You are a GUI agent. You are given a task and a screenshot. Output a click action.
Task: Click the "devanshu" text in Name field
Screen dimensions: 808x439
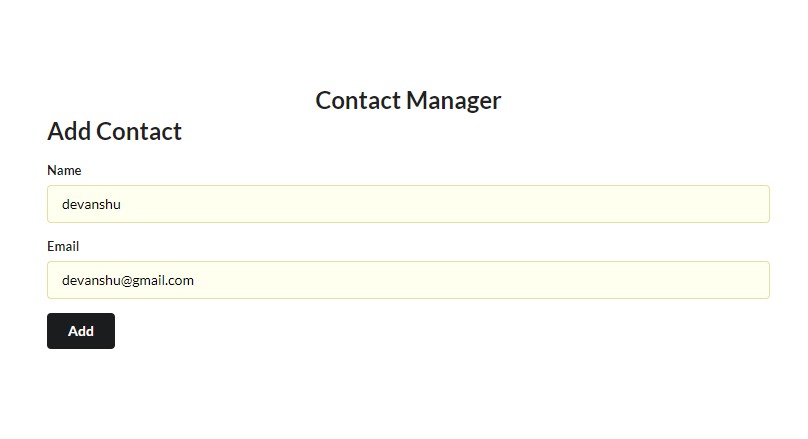click(91, 204)
